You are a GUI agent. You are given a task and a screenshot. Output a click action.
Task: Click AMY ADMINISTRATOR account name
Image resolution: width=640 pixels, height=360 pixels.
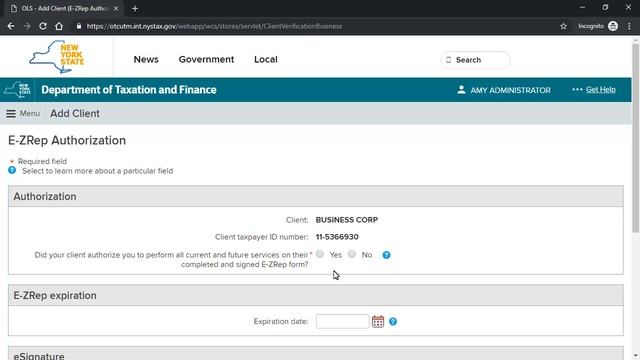point(511,90)
